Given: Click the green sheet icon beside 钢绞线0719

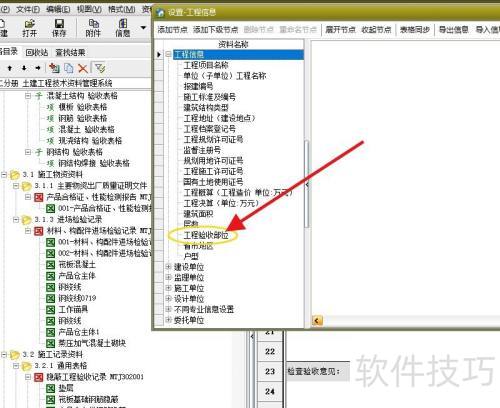Looking at the screenshot, I should pyautogui.click(x=50, y=298).
